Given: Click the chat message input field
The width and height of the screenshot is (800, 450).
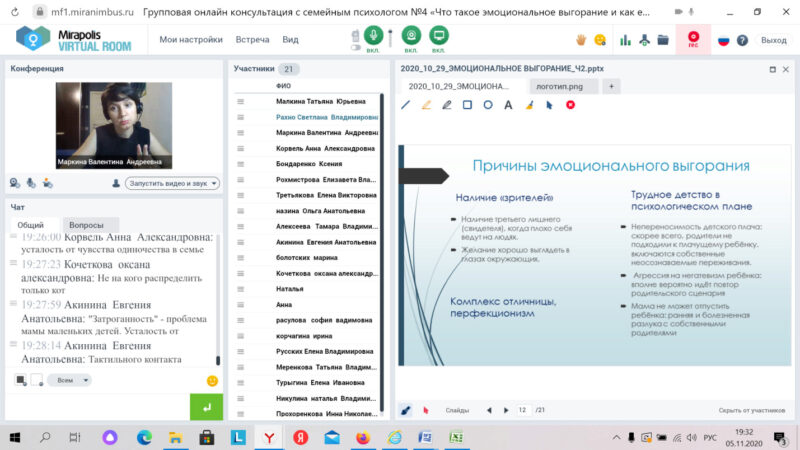Looking at the screenshot, I should (x=97, y=407).
